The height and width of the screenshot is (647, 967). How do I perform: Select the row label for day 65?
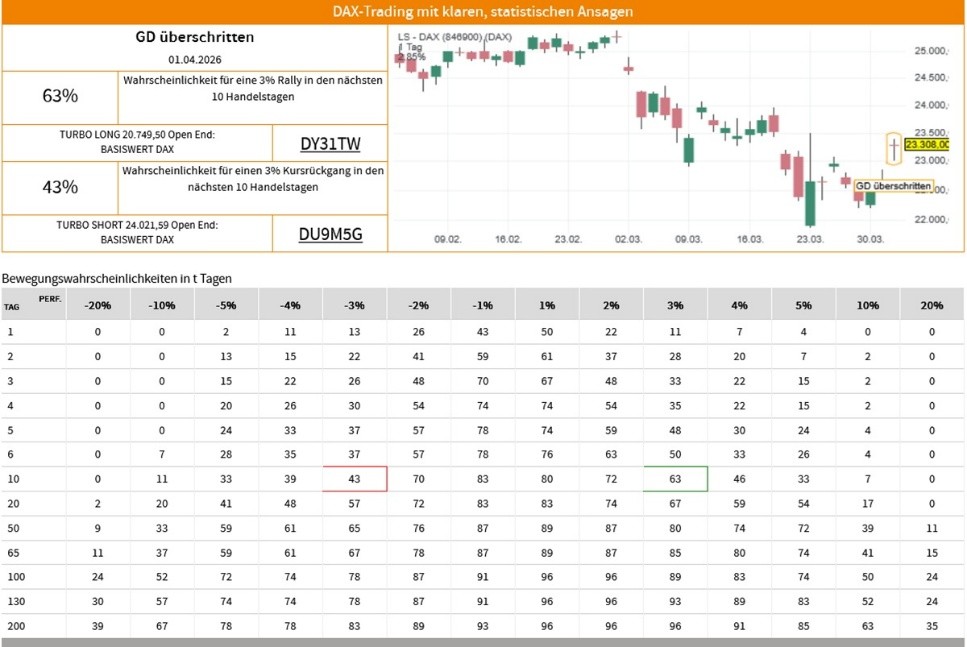pos(11,553)
